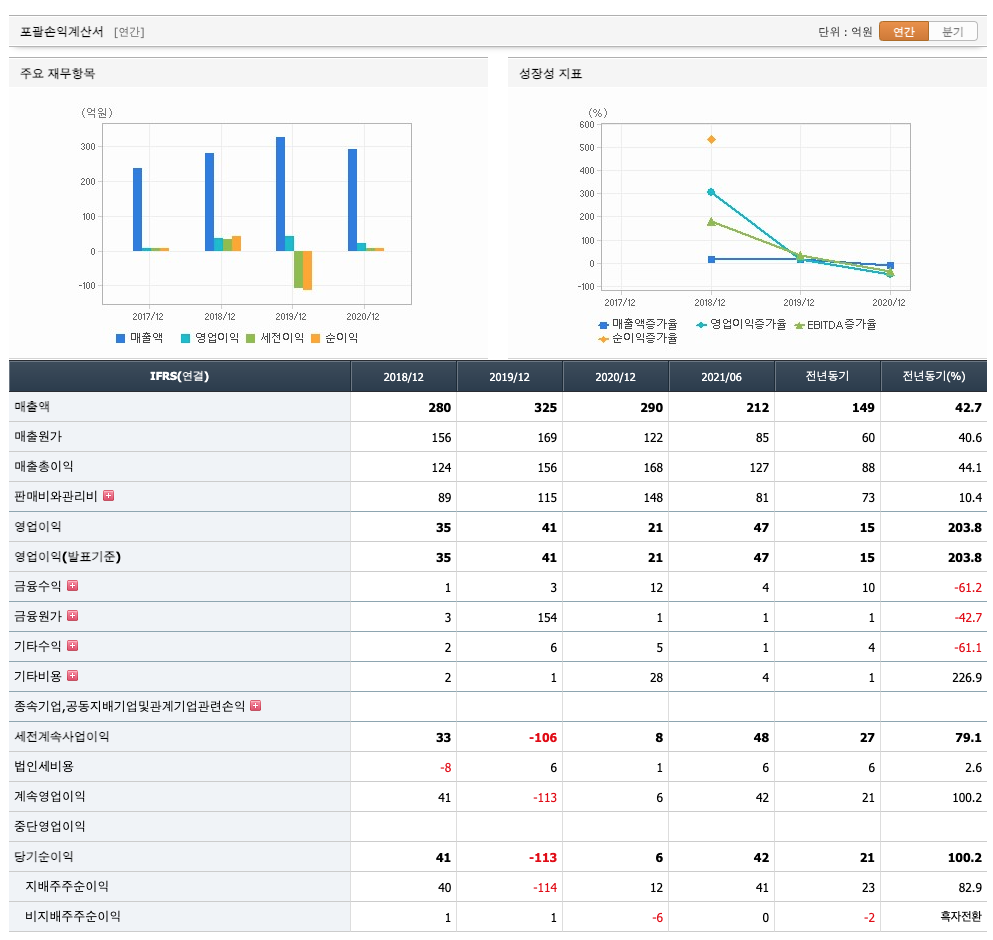Click the IFRS(연결) table header
This screenshot has height=940, width=993.
[x=179, y=376]
